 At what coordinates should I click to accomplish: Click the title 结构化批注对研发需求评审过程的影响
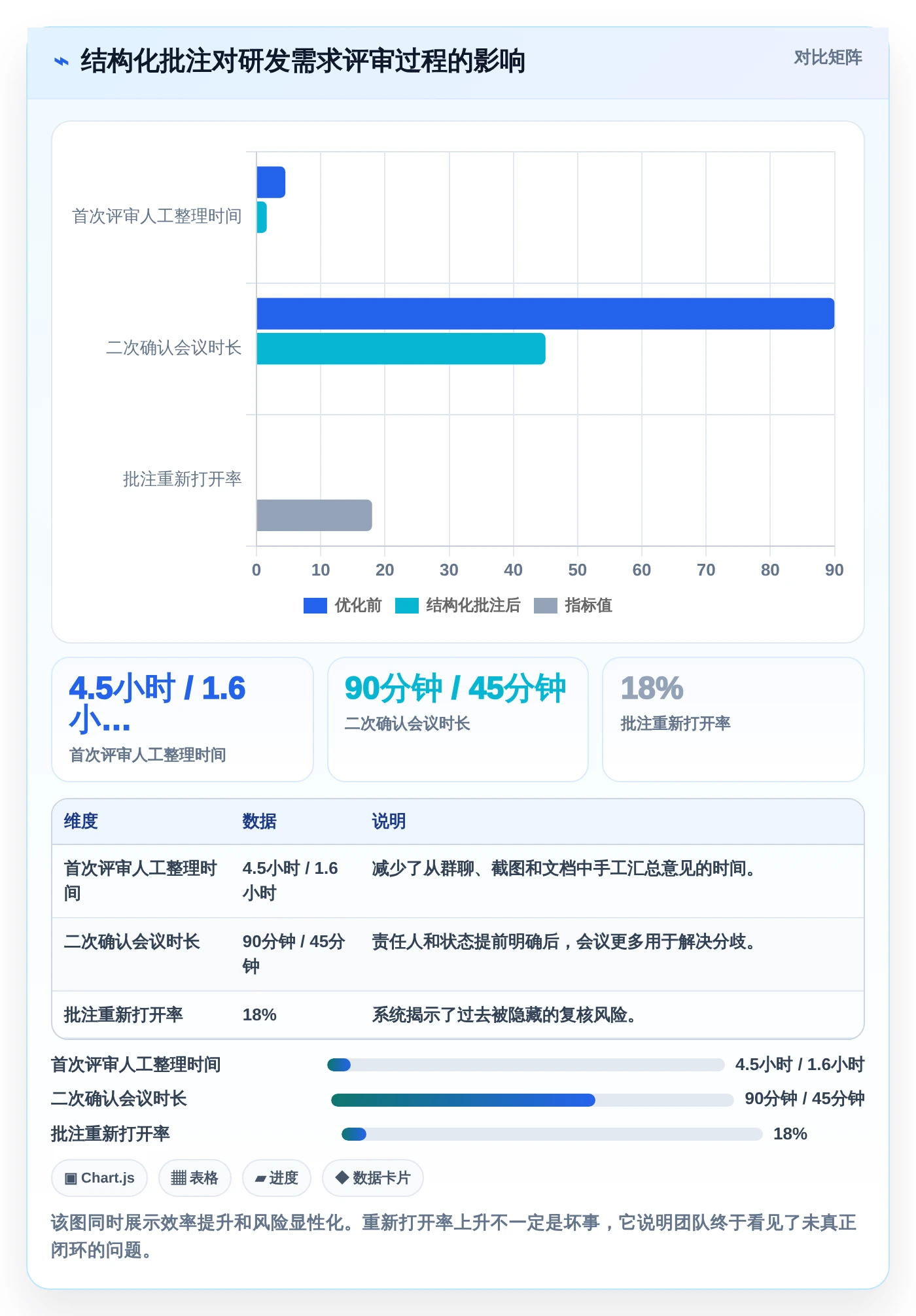(x=303, y=61)
